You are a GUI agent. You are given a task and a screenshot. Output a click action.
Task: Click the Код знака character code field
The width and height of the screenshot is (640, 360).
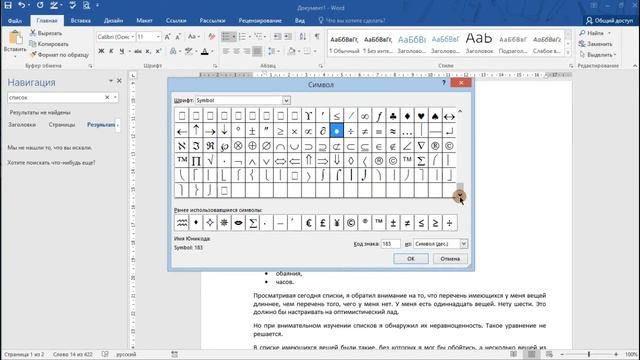coord(390,244)
